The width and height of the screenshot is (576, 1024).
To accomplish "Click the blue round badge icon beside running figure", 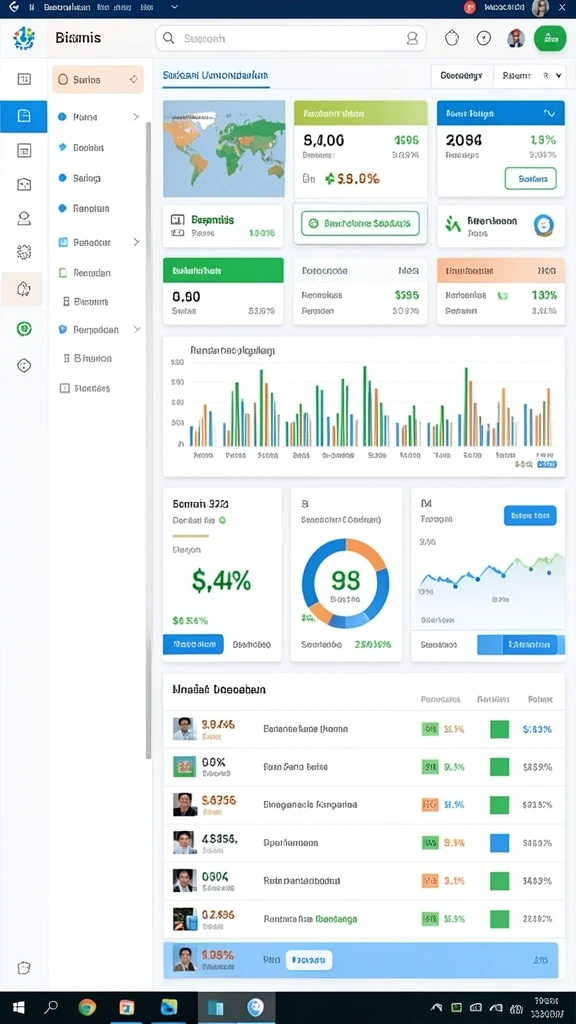I will pos(543,225).
